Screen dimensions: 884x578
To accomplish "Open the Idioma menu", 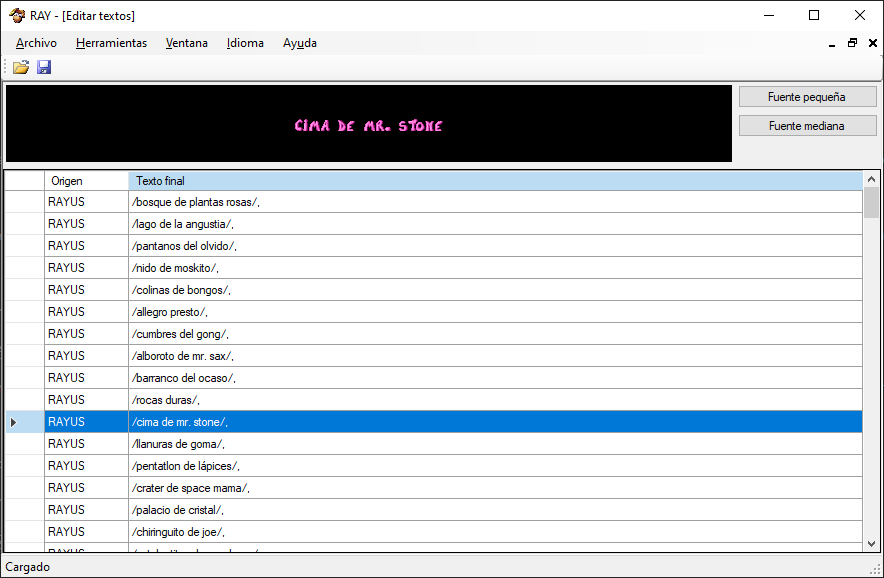I will (x=245, y=43).
